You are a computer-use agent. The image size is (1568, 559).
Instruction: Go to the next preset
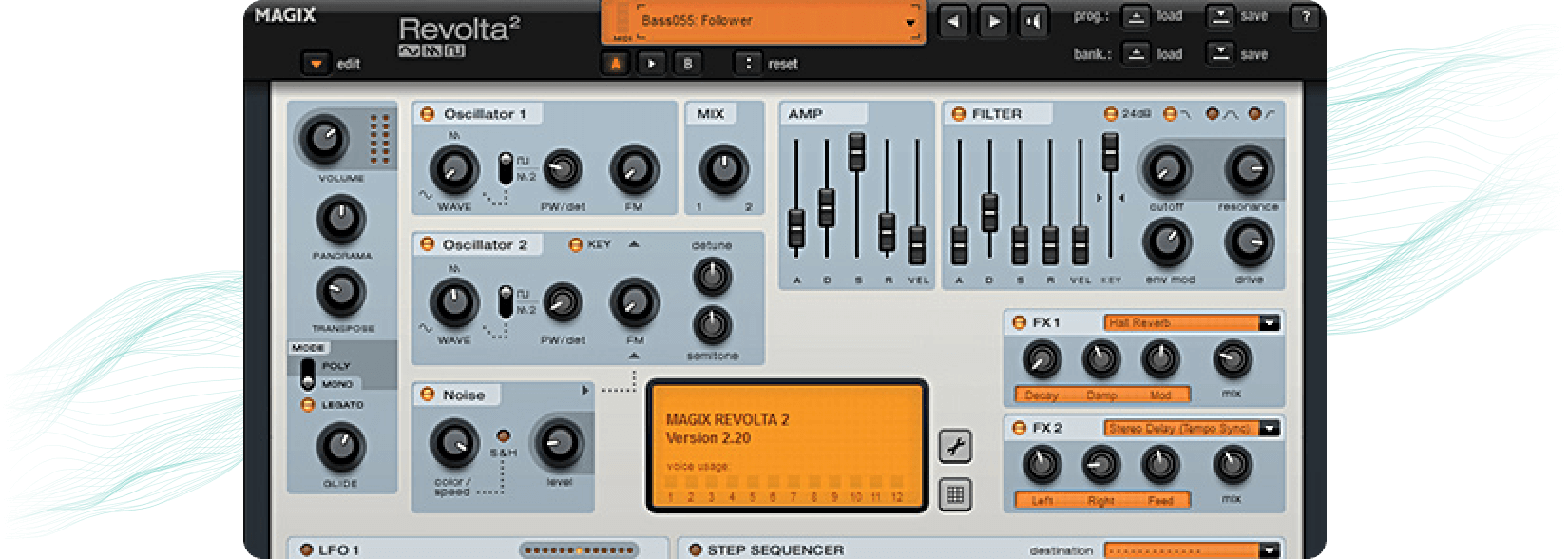tap(993, 21)
